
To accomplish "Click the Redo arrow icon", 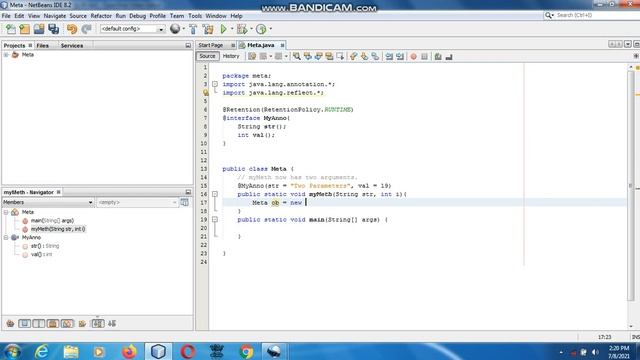I will click(86, 29).
